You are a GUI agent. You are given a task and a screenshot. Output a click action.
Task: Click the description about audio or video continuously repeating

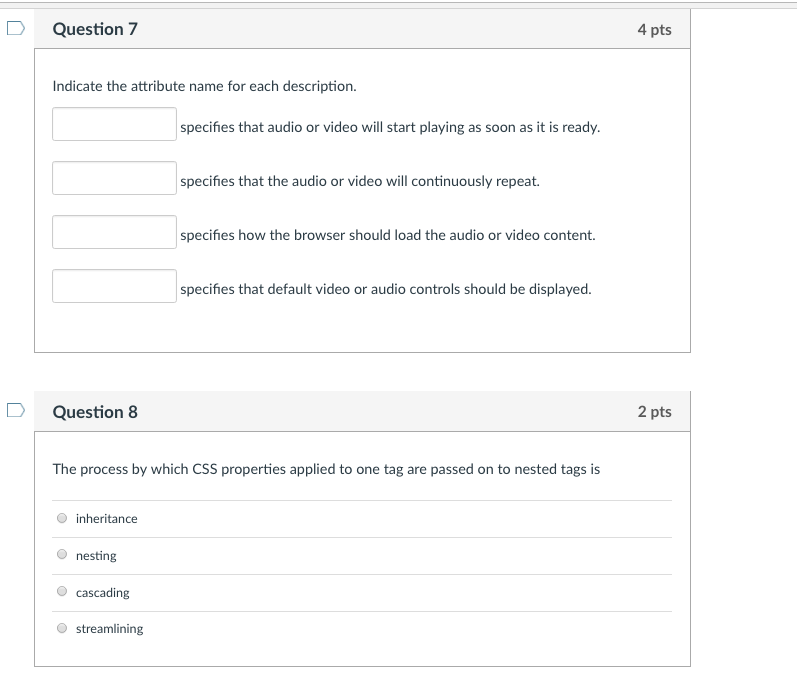[x=360, y=181]
